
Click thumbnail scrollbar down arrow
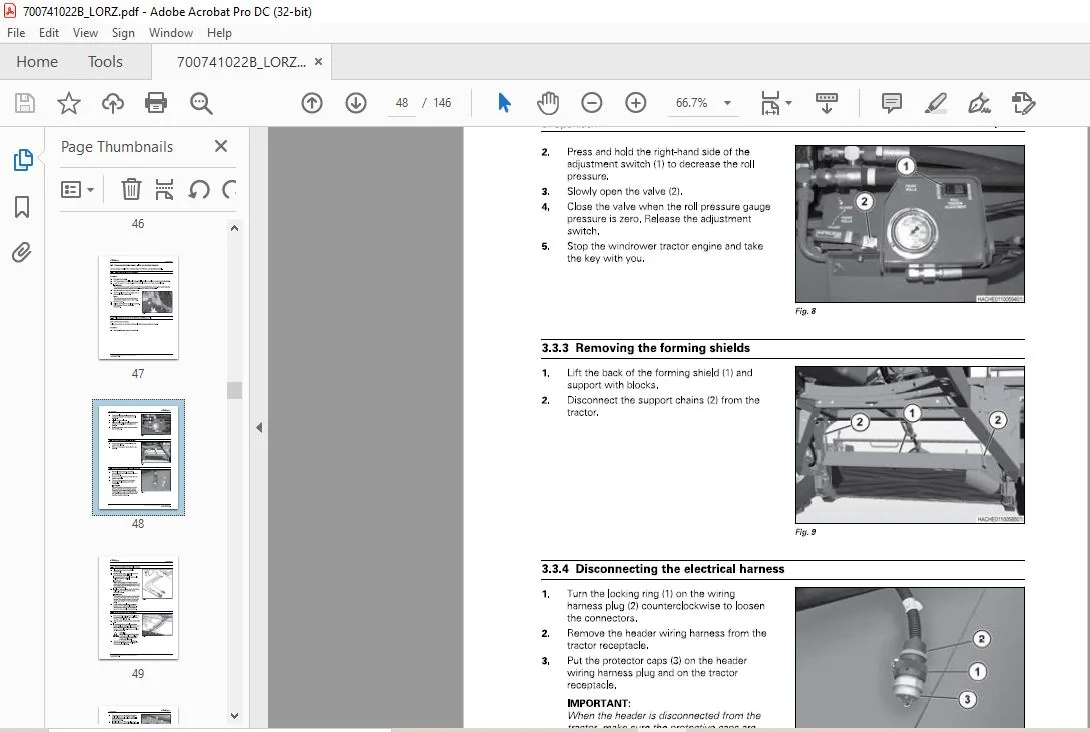[234, 715]
